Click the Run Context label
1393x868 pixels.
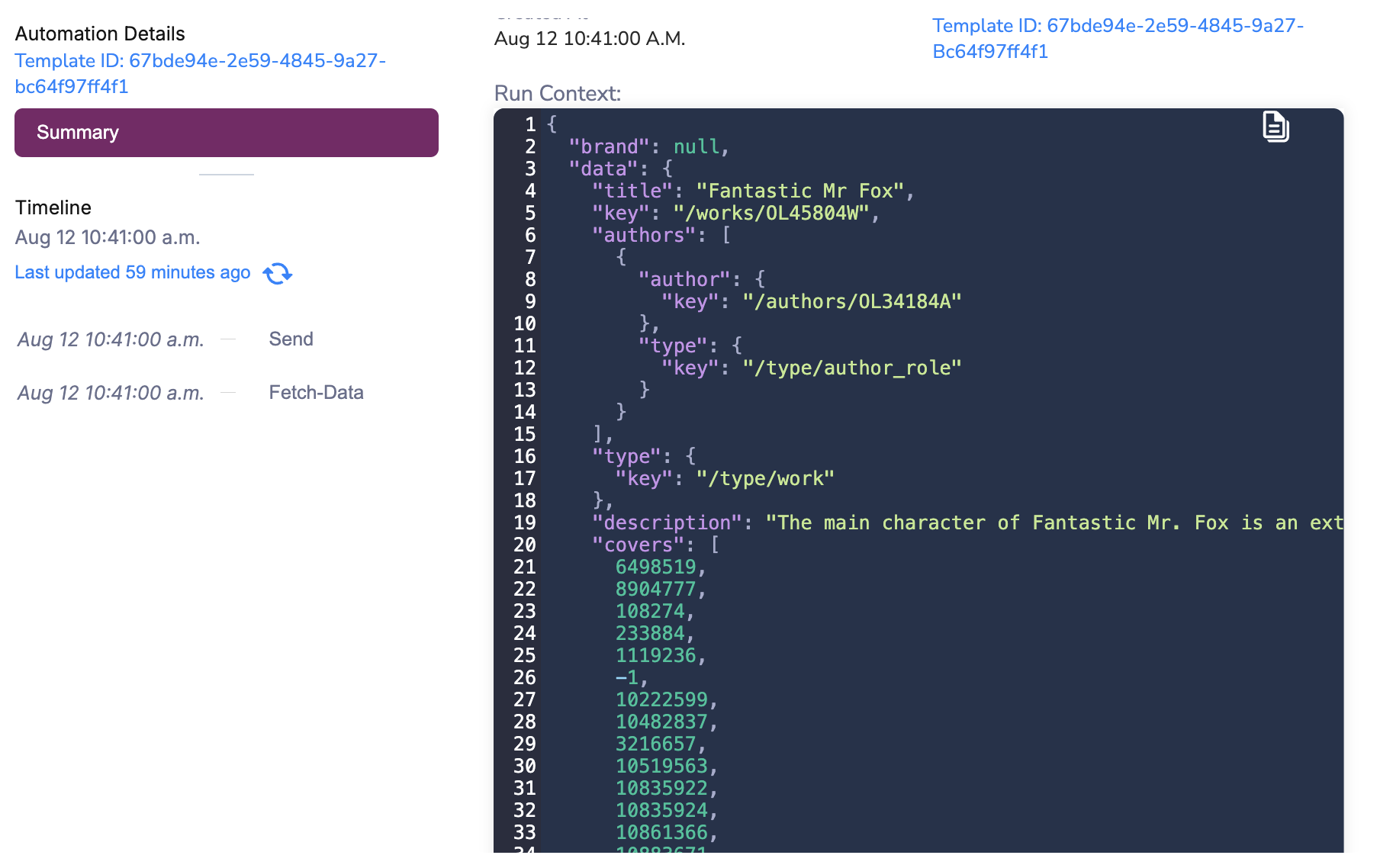(558, 93)
